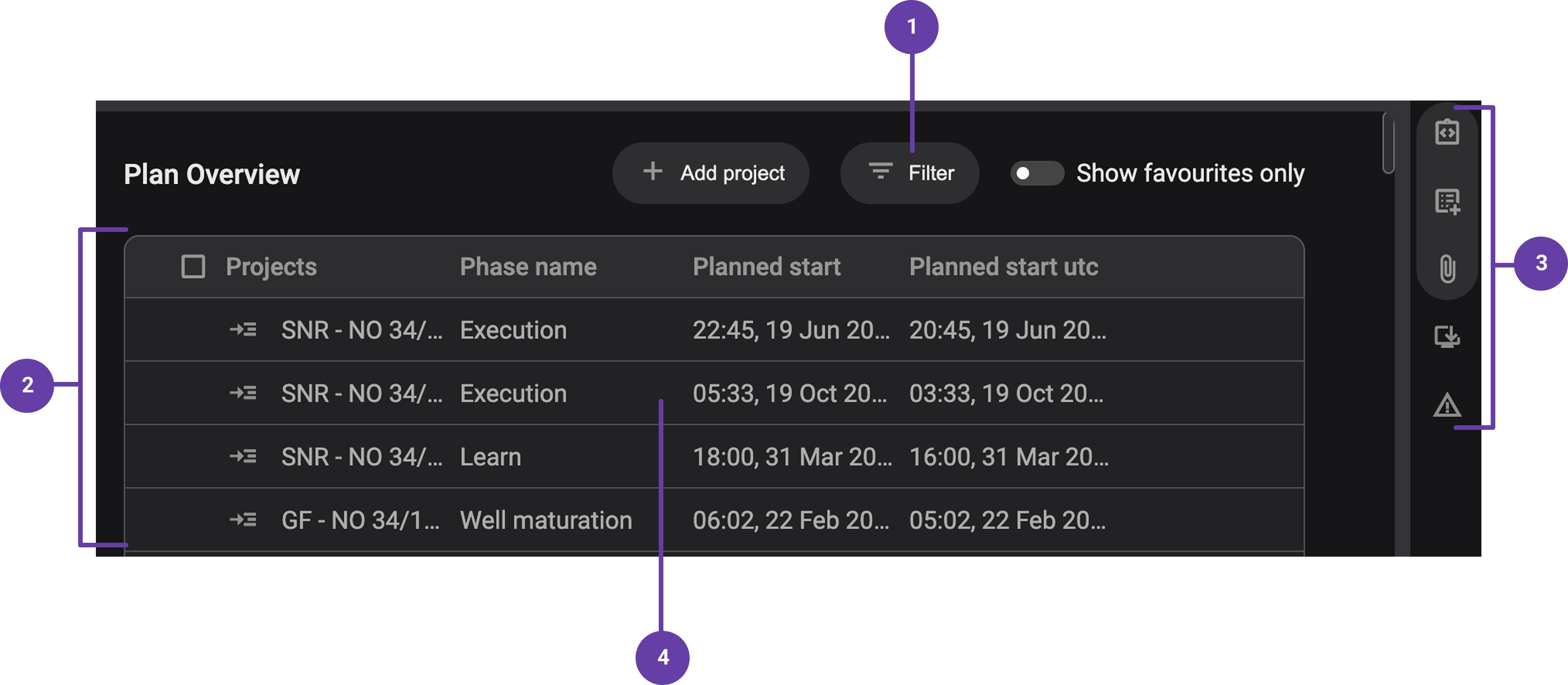
Task: Open the code snippet clipboard panel
Action: click(x=1447, y=131)
